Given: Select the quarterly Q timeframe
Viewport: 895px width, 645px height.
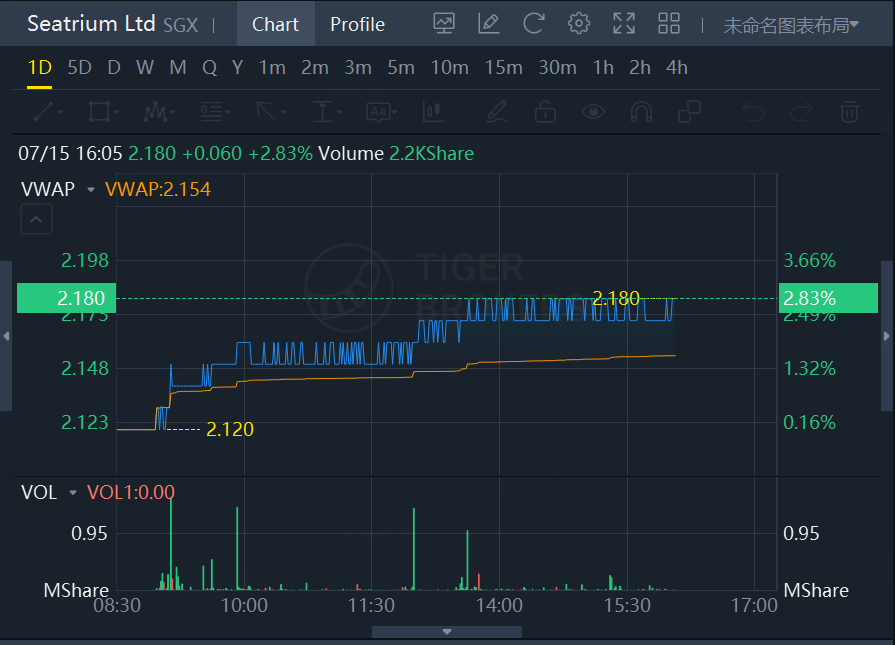Looking at the screenshot, I should (x=209, y=68).
